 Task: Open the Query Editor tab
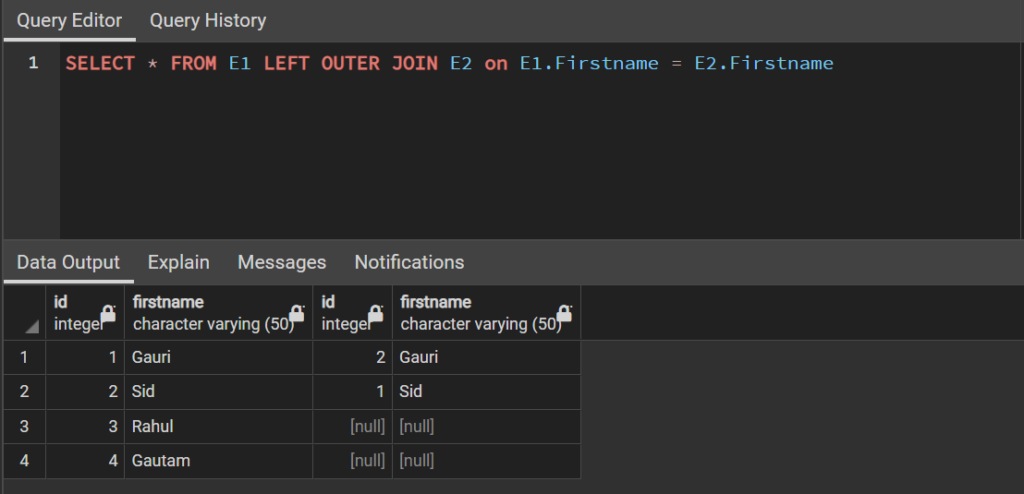(69, 20)
